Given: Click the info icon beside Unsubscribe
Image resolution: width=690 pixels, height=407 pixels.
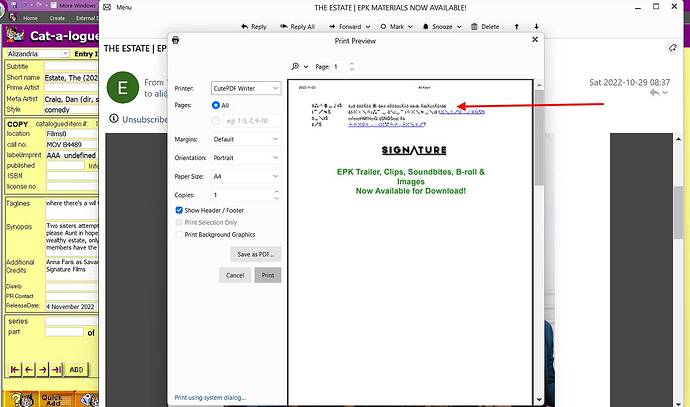Looking at the screenshot, I should [x=114, y=118].
